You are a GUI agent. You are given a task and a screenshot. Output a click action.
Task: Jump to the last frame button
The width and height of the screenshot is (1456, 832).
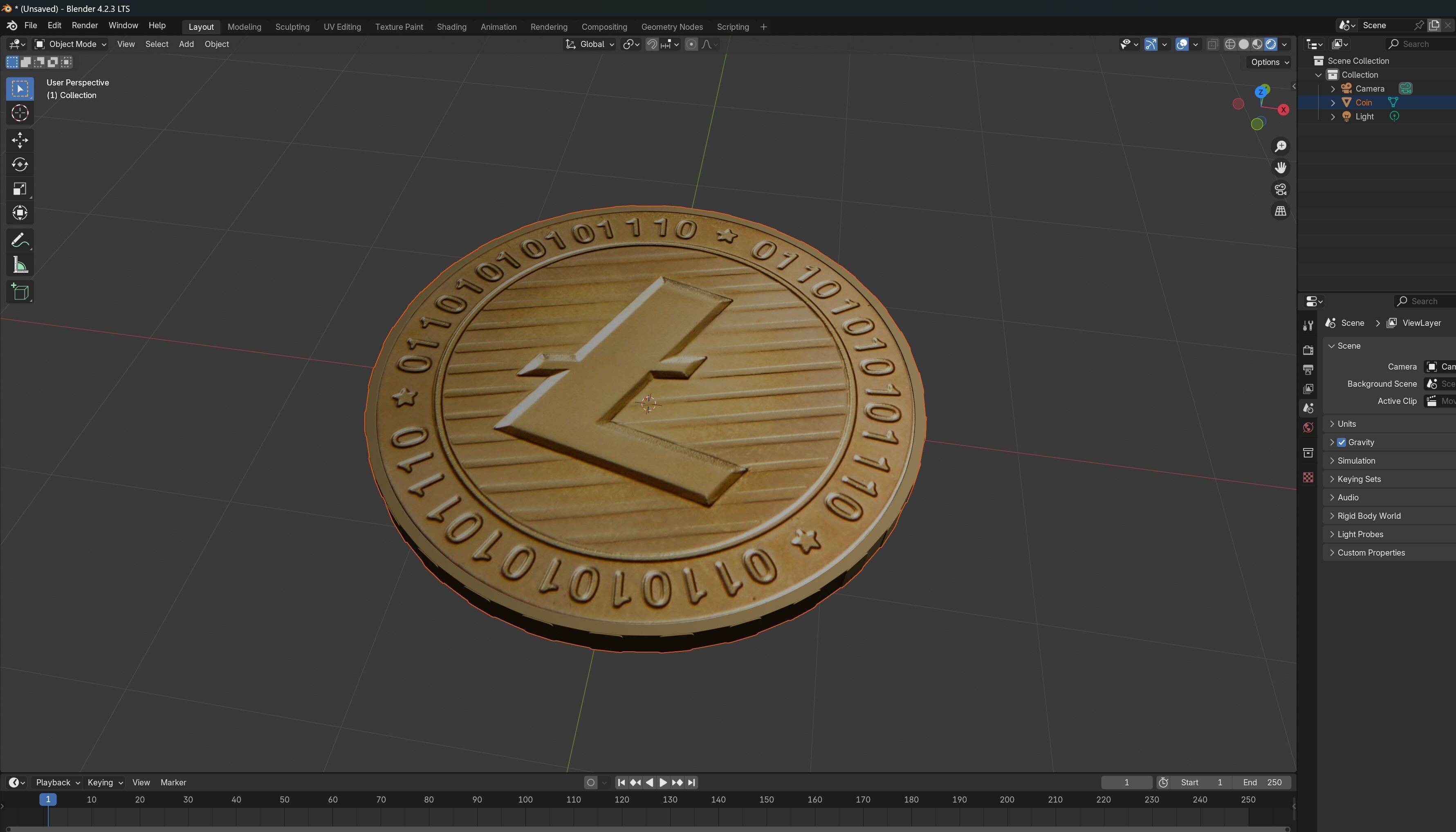(691, 782)
